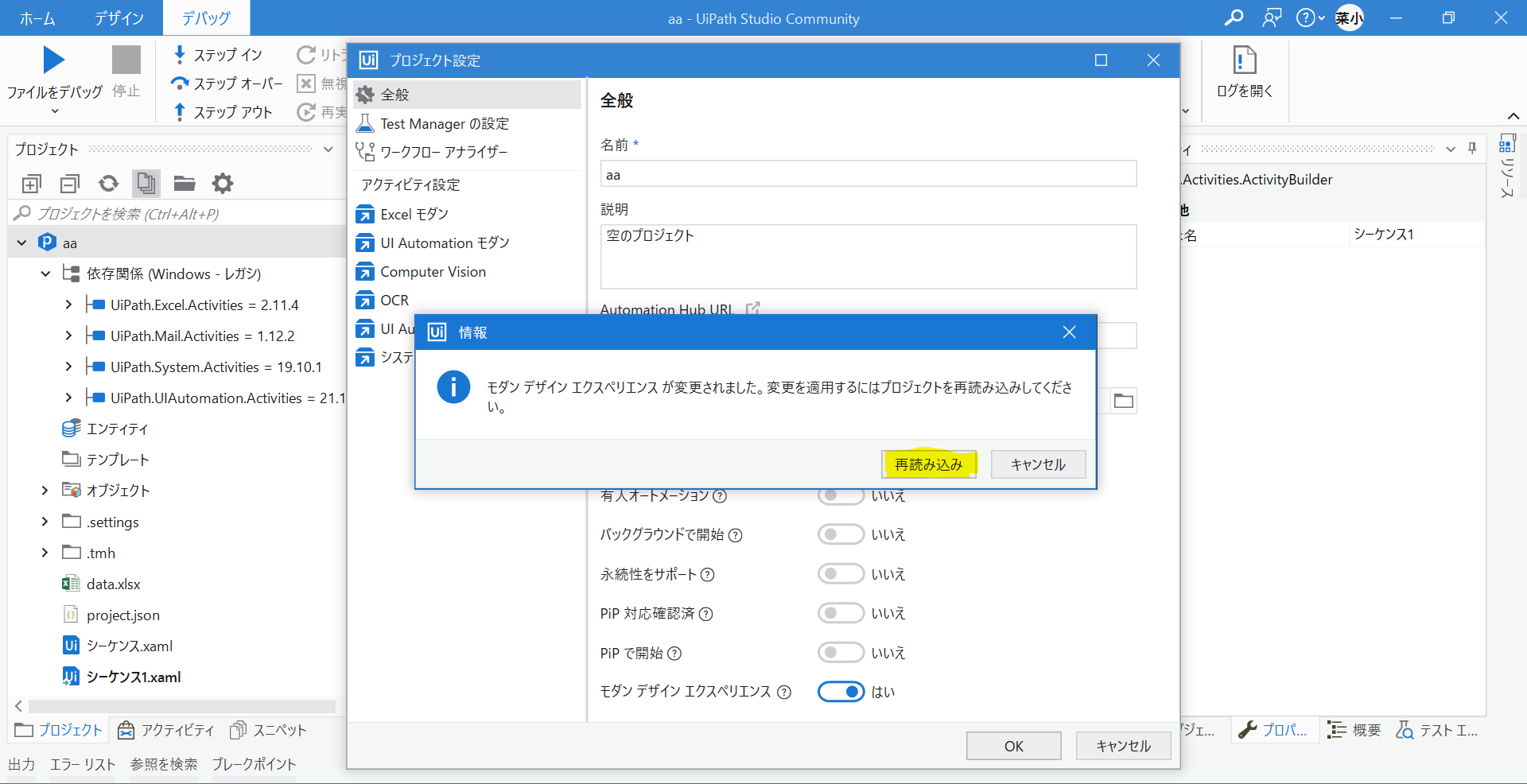Toggle 永続性をサポート switch
The width and height of the screenshot is (1527, 784).
(x=841, y=574)
